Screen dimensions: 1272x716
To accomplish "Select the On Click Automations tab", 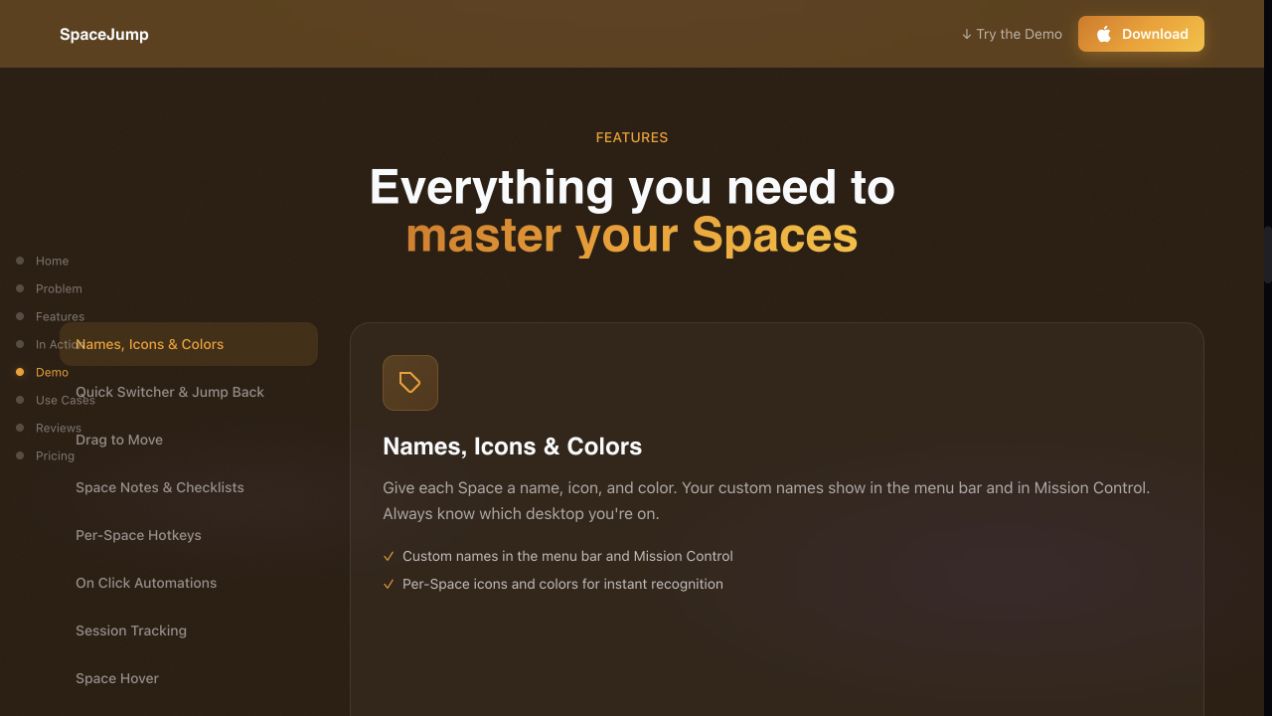I will (x=189, y=583).
